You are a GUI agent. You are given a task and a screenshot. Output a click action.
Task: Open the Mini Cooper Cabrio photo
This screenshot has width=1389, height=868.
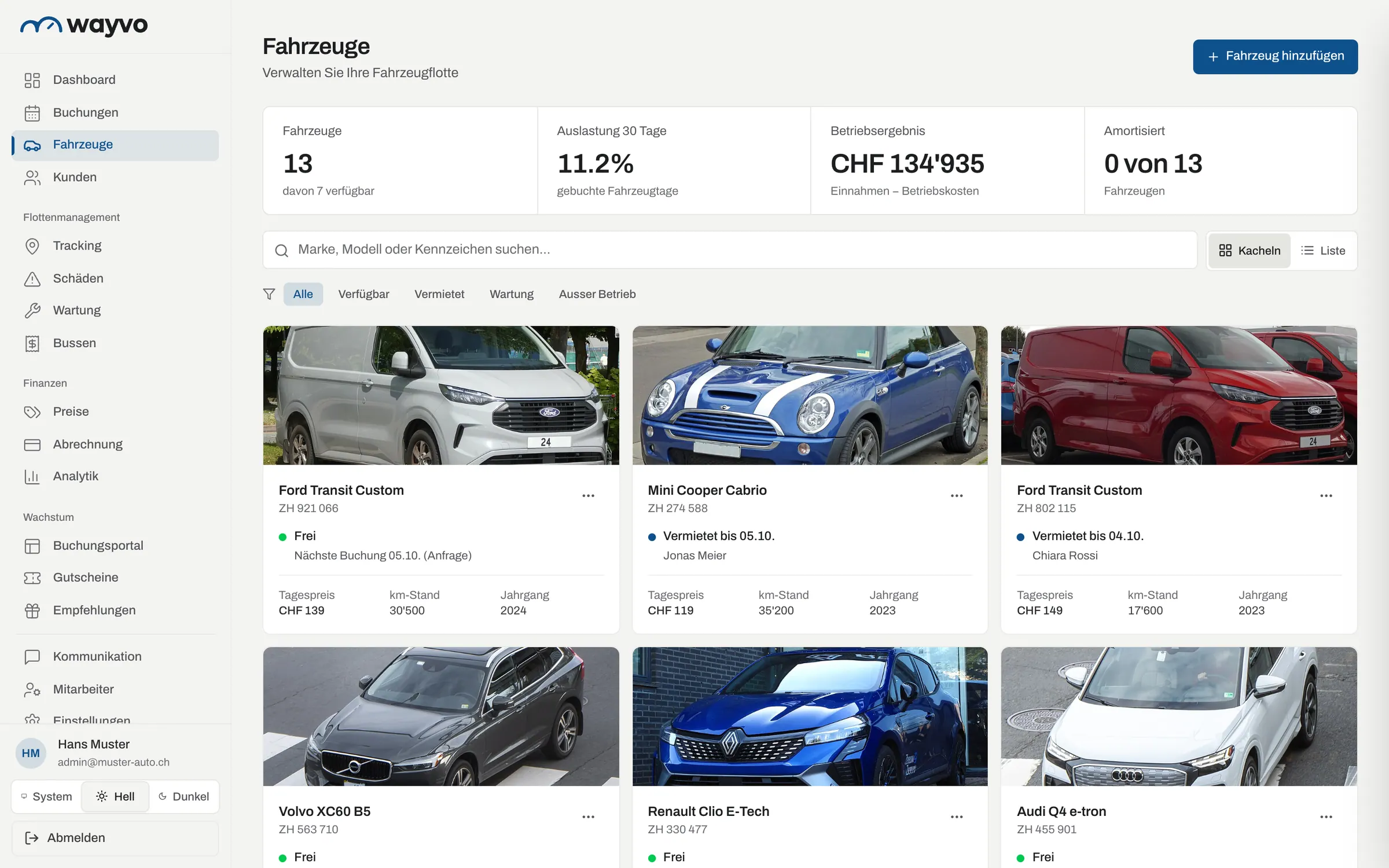(x=810, y=395)
